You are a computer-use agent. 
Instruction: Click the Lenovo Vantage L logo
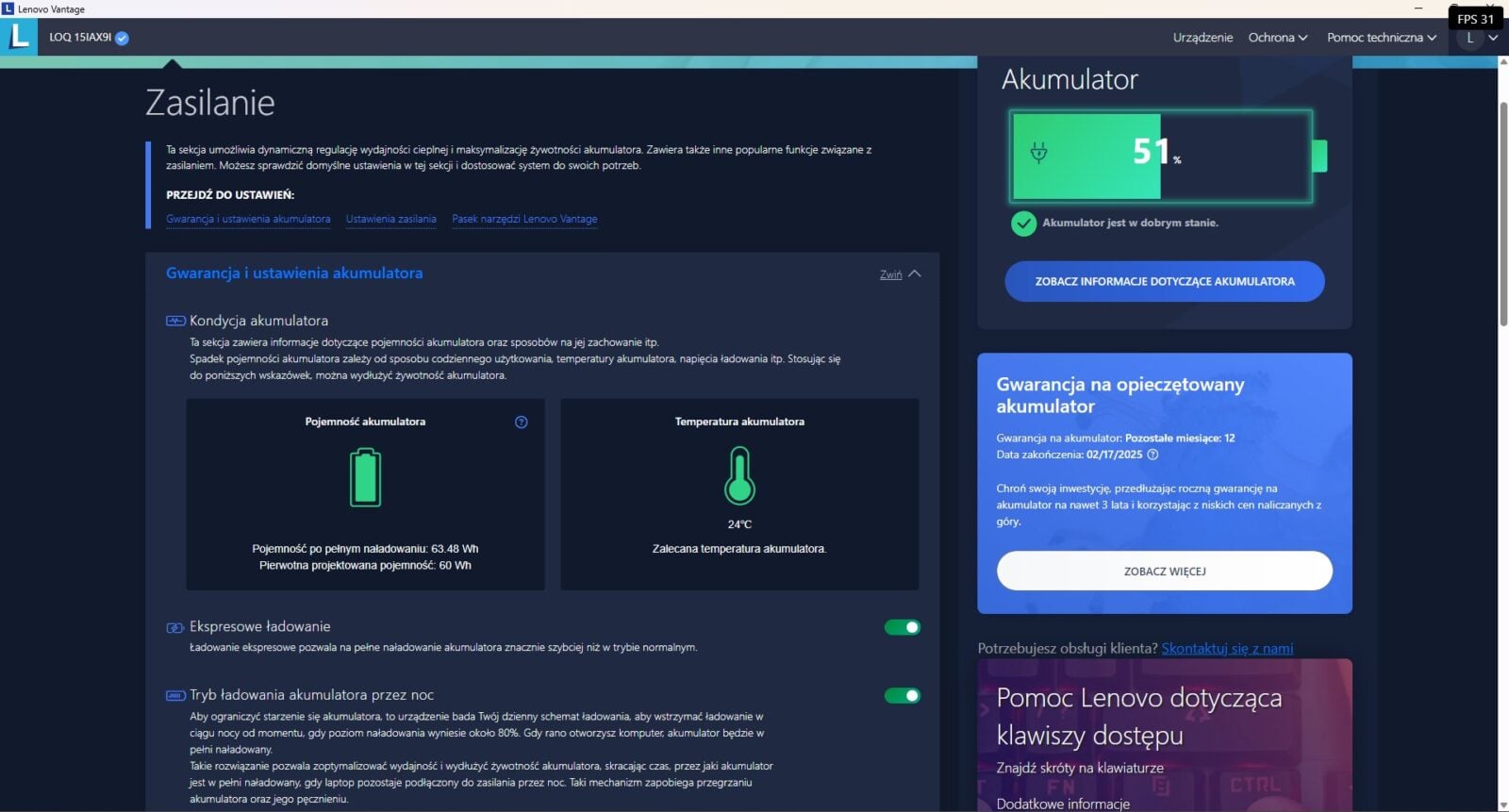point(19,37)
